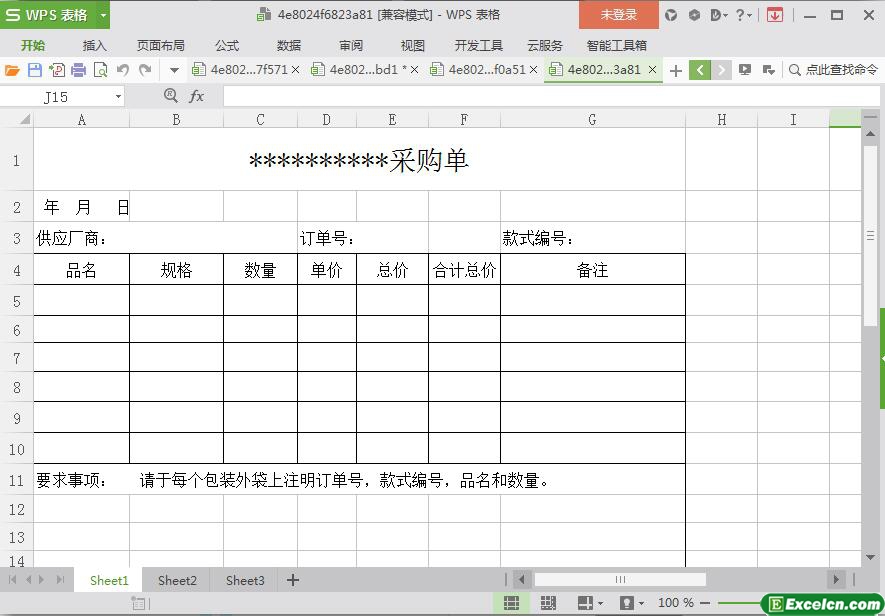The height and width of the screenshot is (616, 885).
Task: Click the zoom magnifier icon beside fx
Action: (170, 96)
